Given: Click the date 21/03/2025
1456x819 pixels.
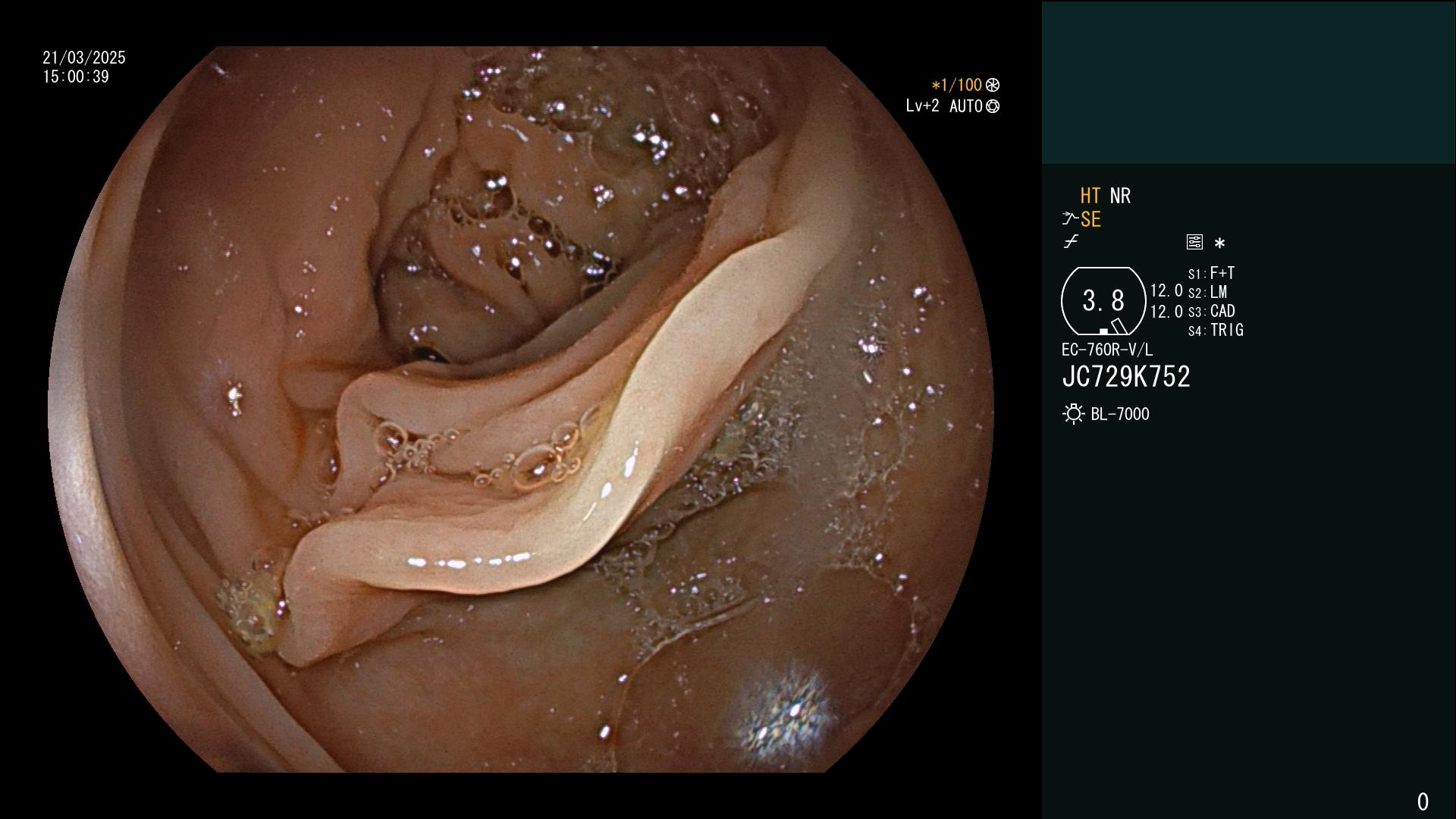Looking at the screenshot, I should coord(84,58).
